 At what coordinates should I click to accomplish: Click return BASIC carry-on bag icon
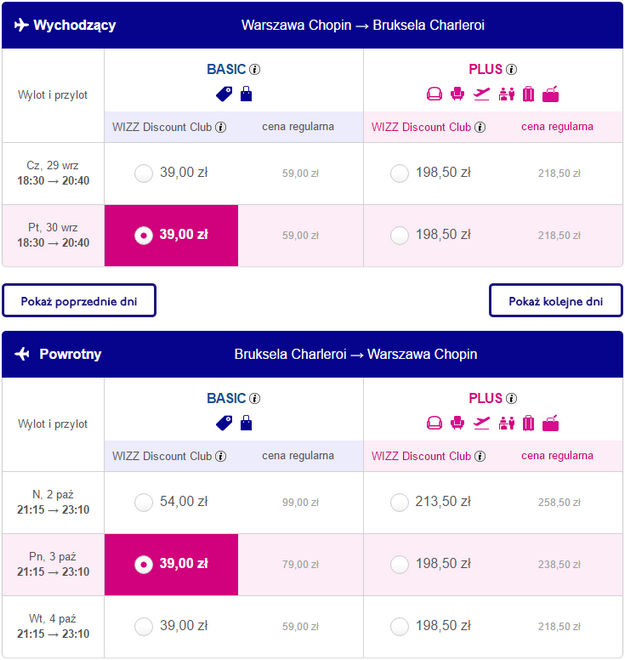[246, 423]
